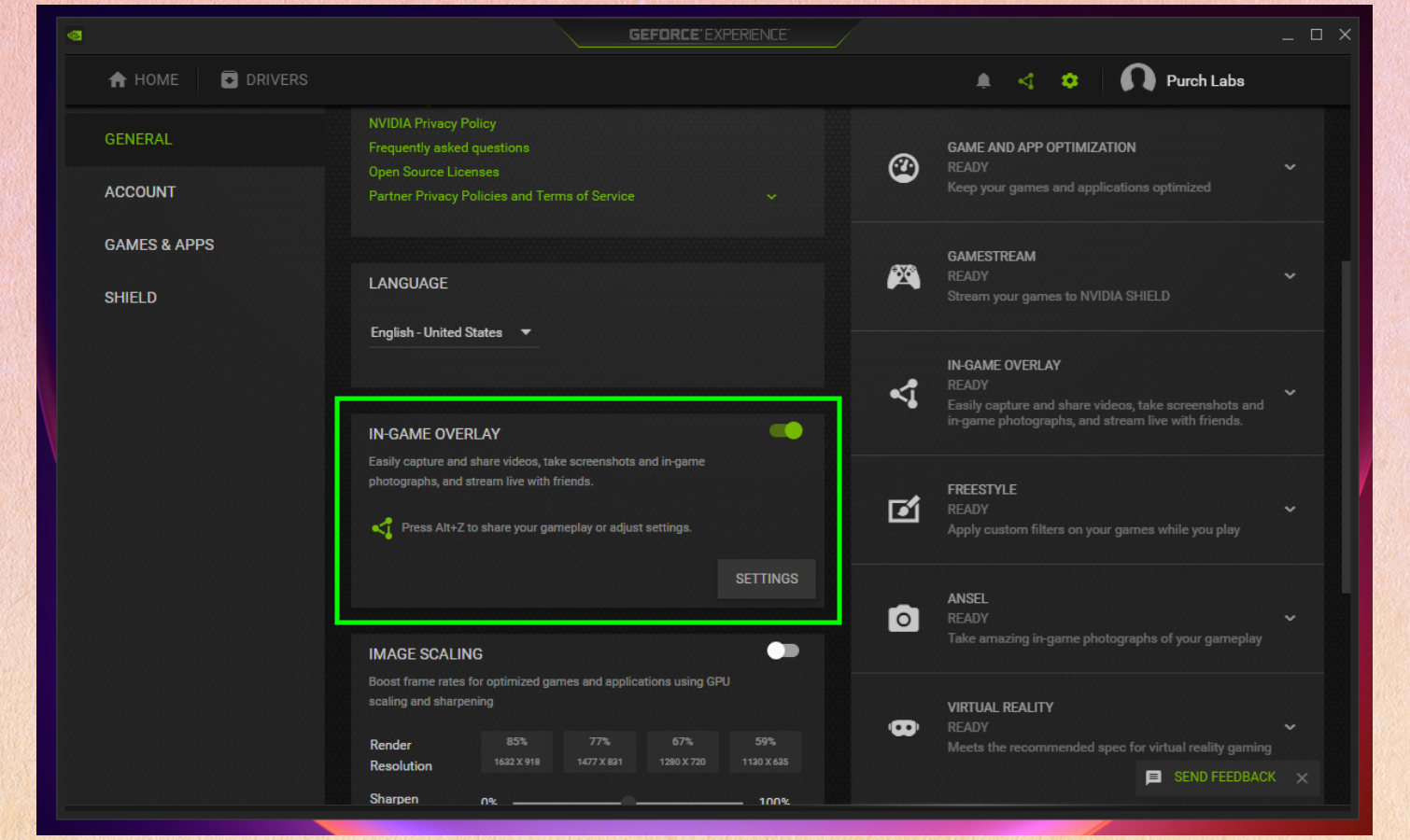Click the green share icon beside Alt+Z hint

[382, 528]
